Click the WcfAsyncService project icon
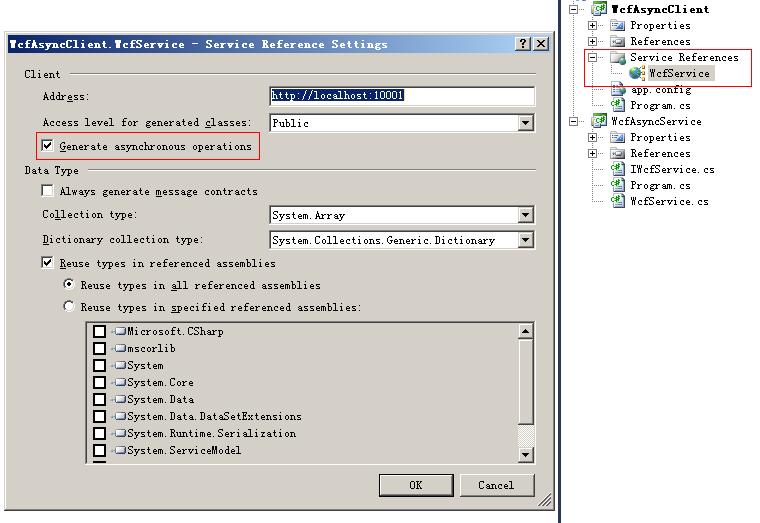 point(600,121)
